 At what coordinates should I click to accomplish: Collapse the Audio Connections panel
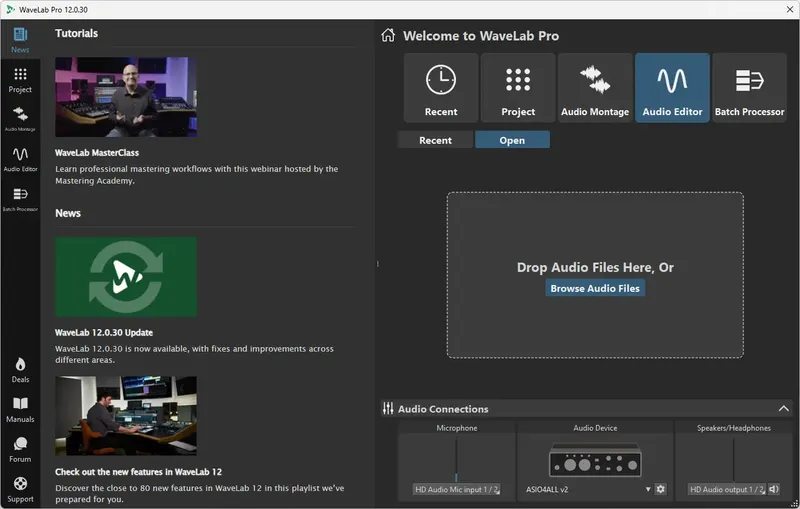click(x=783, y=409)
